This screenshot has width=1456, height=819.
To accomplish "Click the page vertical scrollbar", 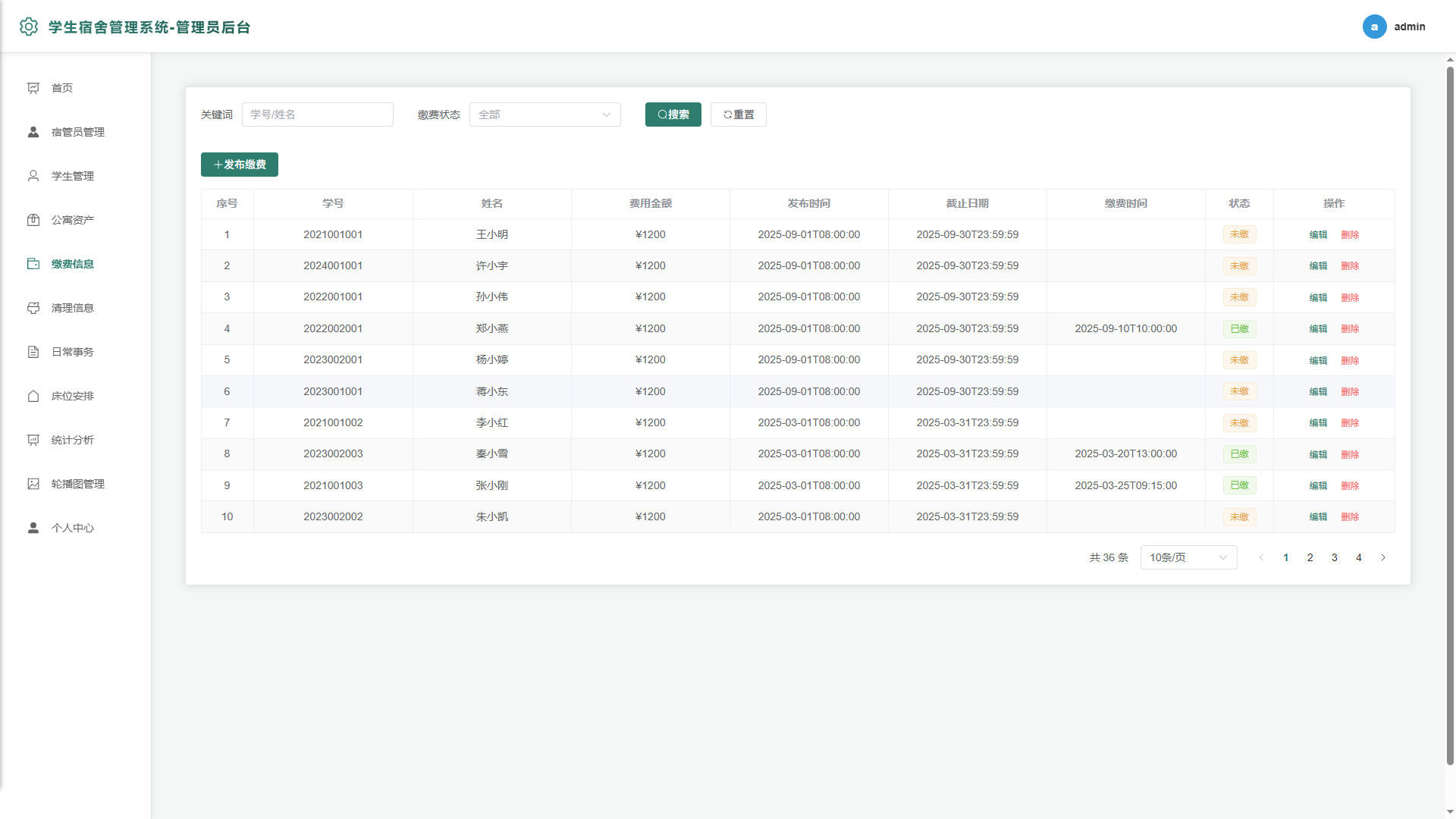I will pos(1450,416).
